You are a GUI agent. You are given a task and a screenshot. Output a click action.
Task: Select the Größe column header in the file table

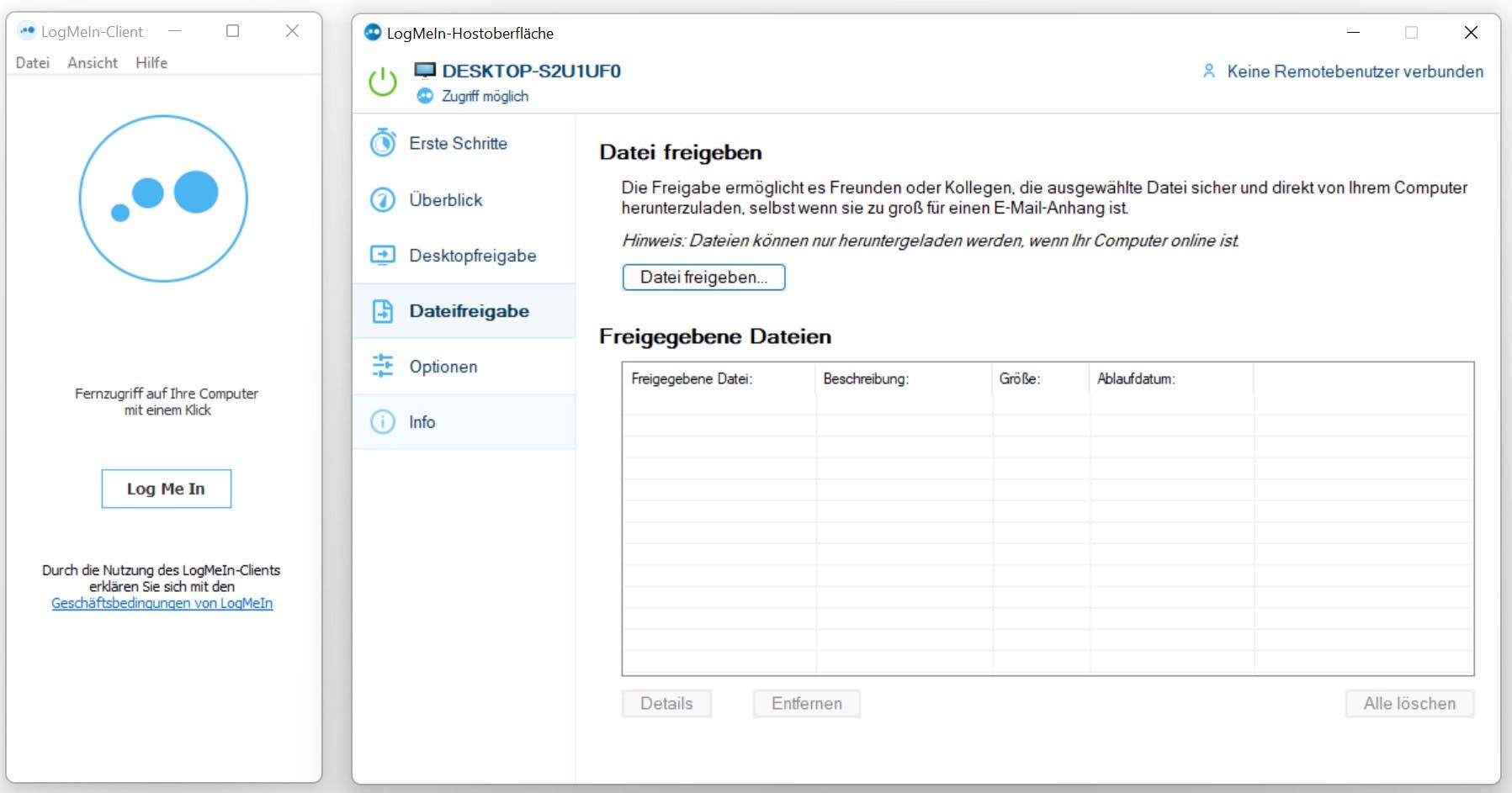click(x=1021, y=379)
